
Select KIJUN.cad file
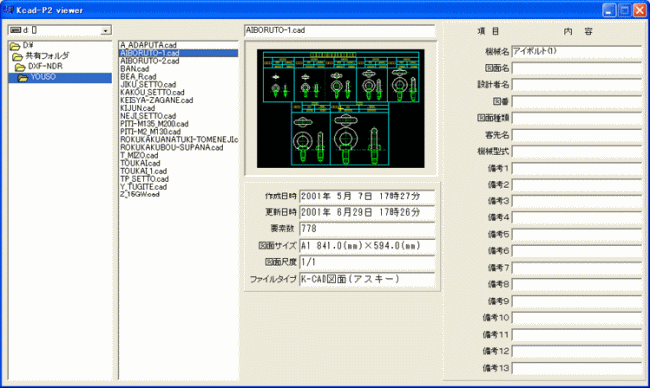pos(138,108)
